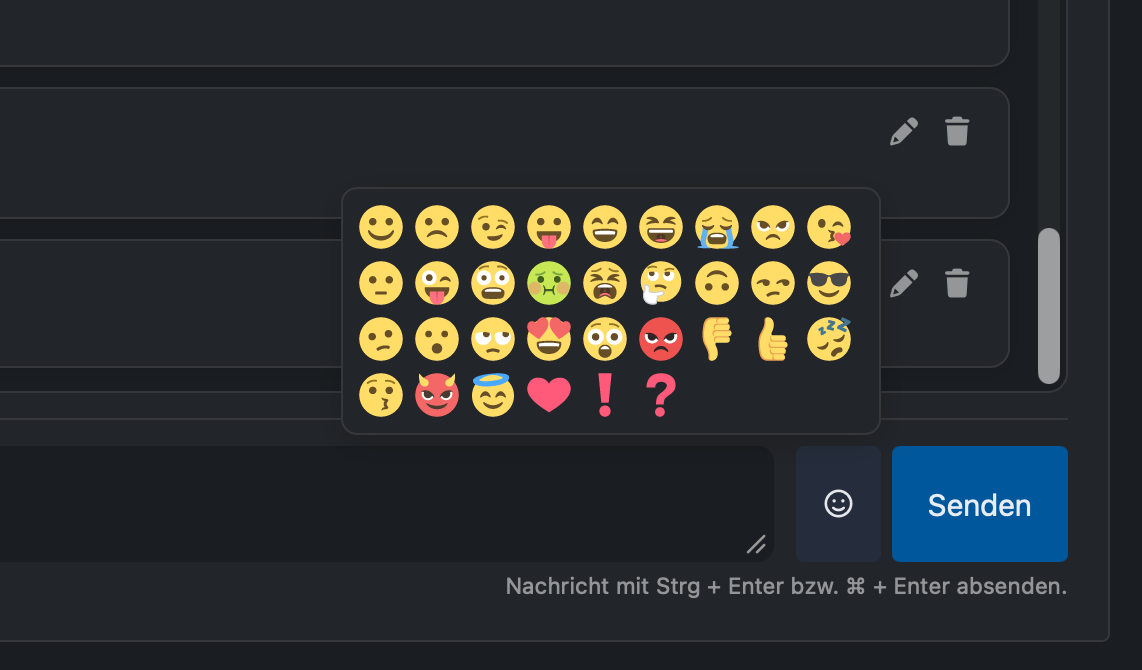
Task: Choose the angel halo face emoji
Action: 493,395
